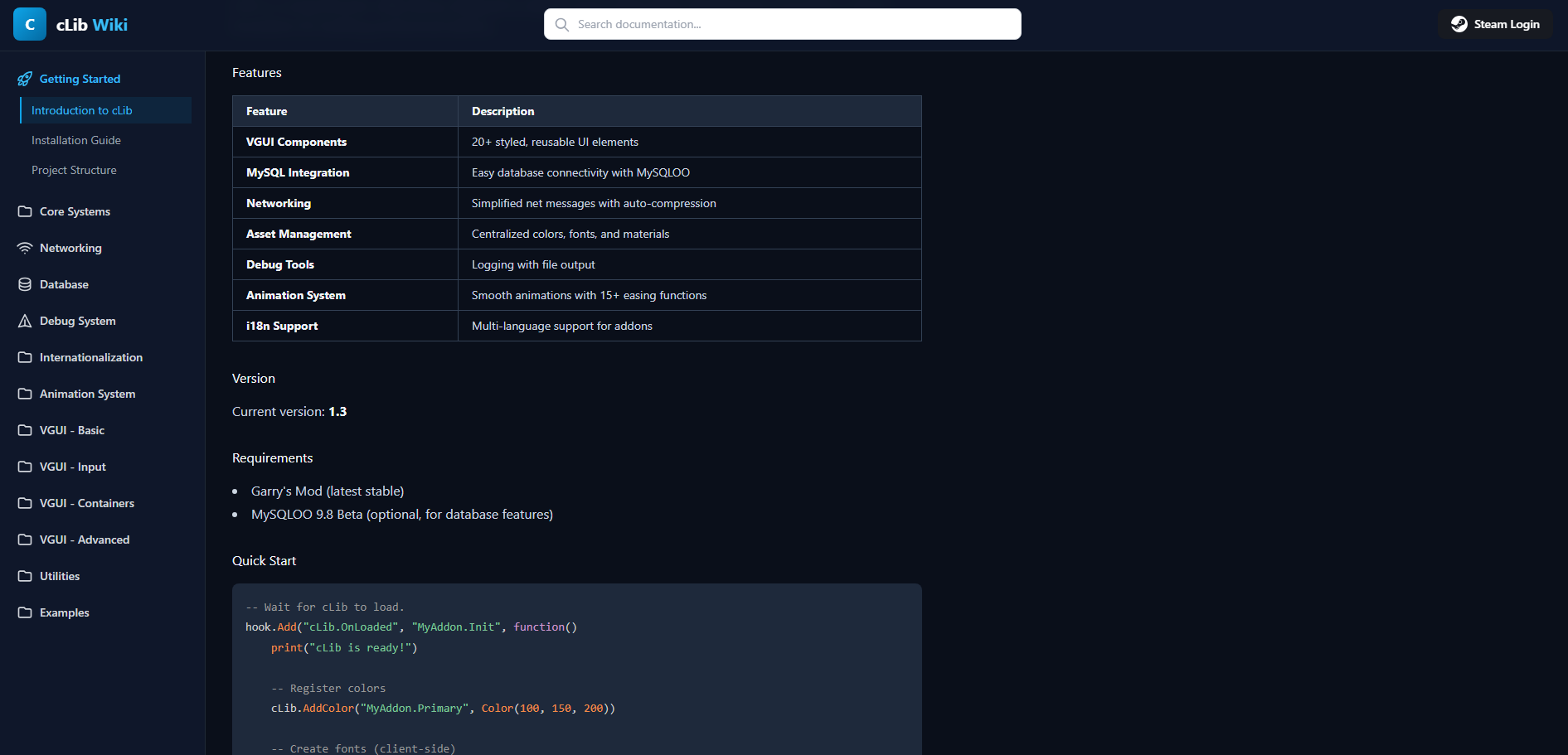Open the Introduction to cLib page
This screenshot has height=755, width=1568.
click(105, 110)
